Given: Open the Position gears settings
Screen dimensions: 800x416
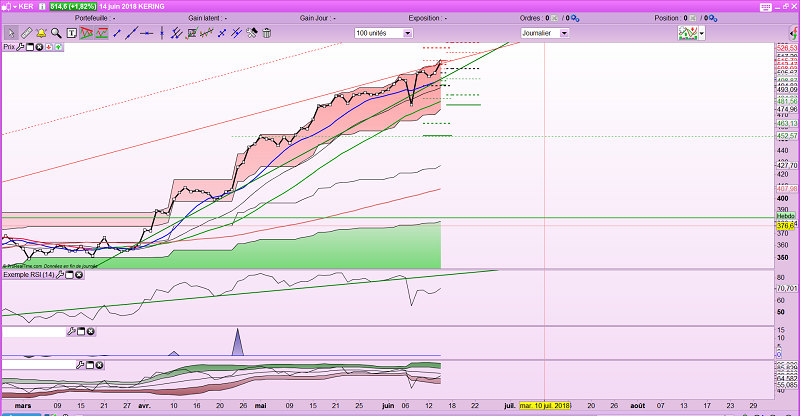Looking at the screenshot, I should (x=713, y=18).
